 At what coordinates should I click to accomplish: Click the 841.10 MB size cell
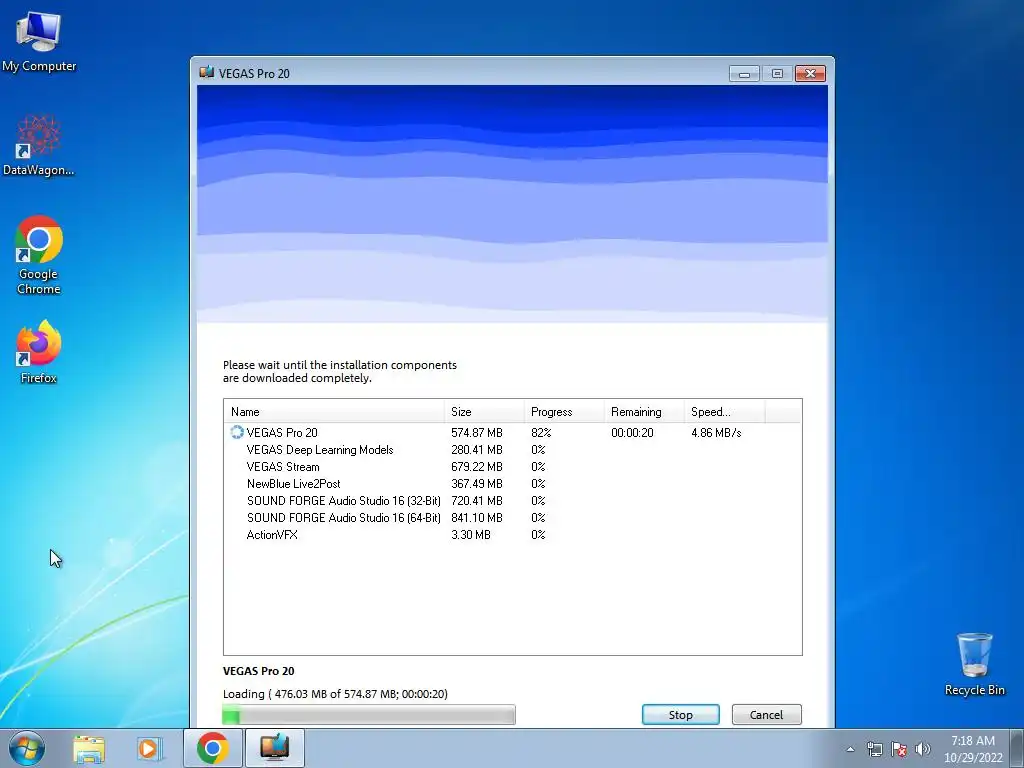click(477, 517)
